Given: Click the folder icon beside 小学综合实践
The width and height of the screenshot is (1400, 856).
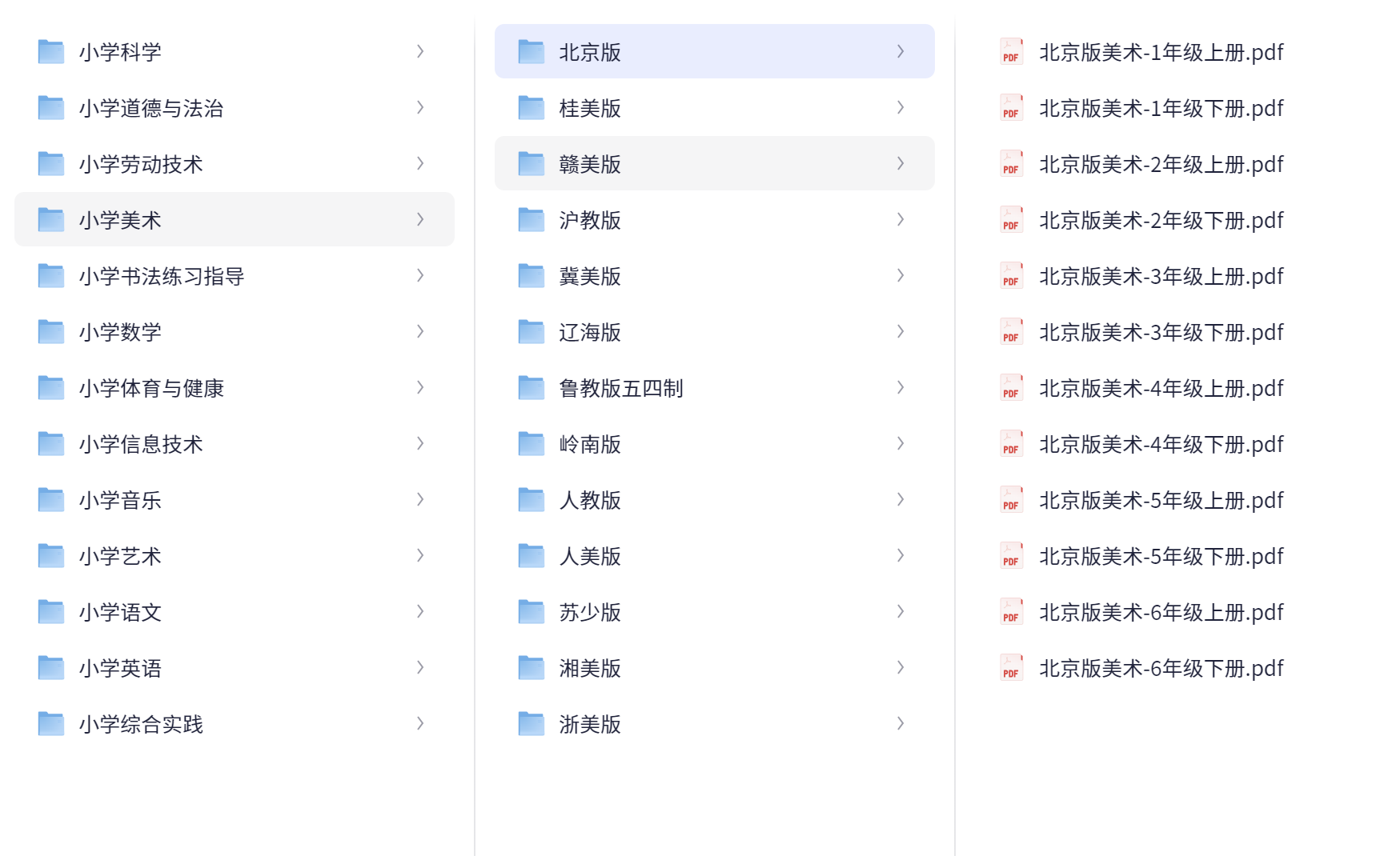Looking at the screenshot, I should coord(51,723).
